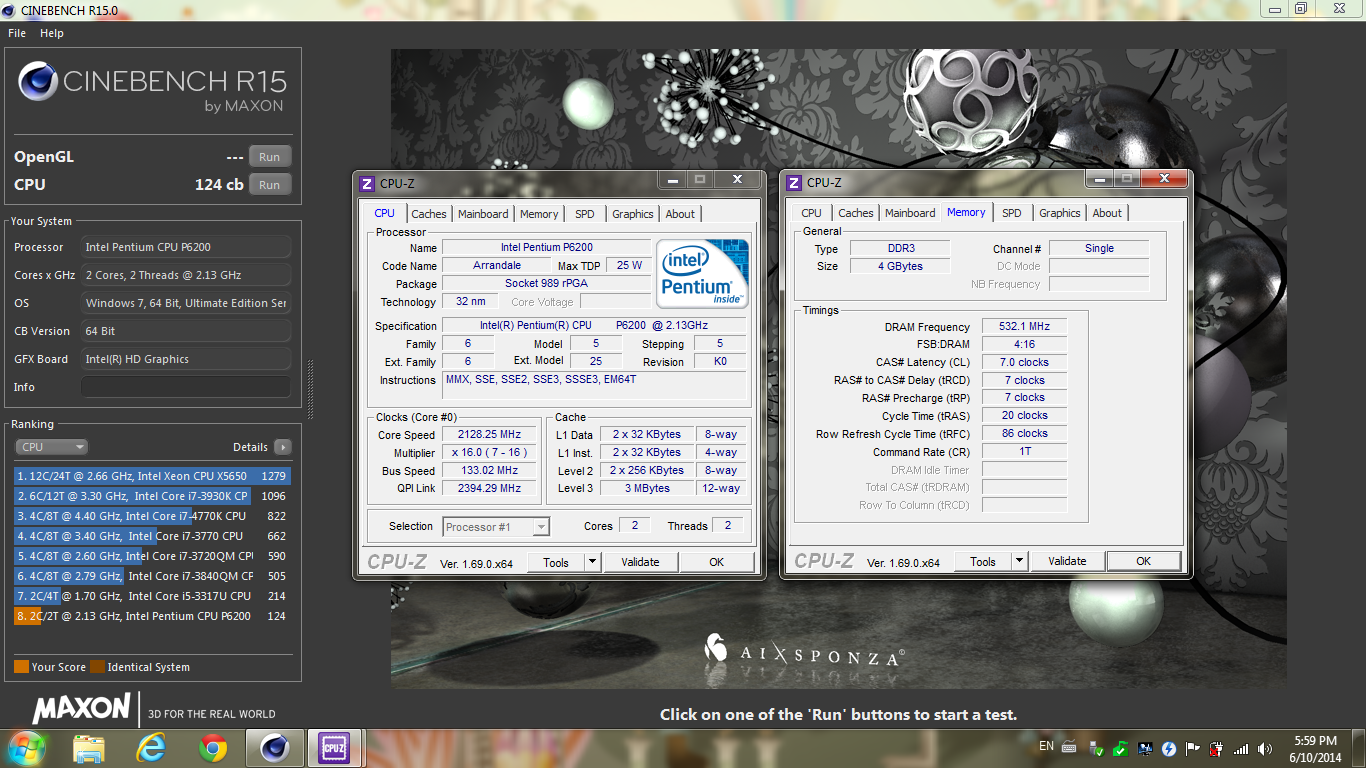
Task: Click the Cinebench title bar app icon
Action: click(x=10, y=10)
